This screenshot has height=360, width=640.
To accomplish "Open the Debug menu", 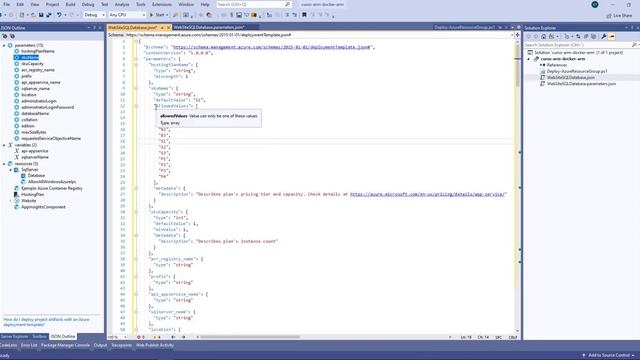I will (x=88, y=4).
